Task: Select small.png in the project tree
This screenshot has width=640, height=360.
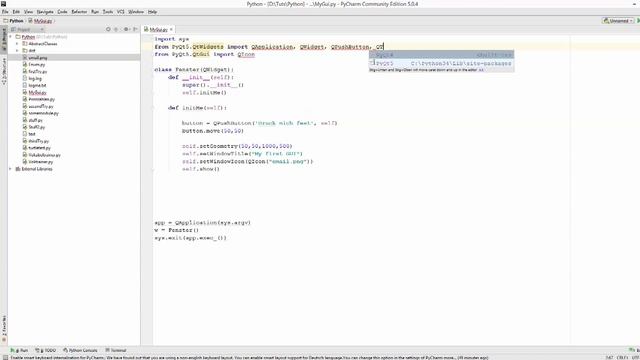Action: (38, 58)
